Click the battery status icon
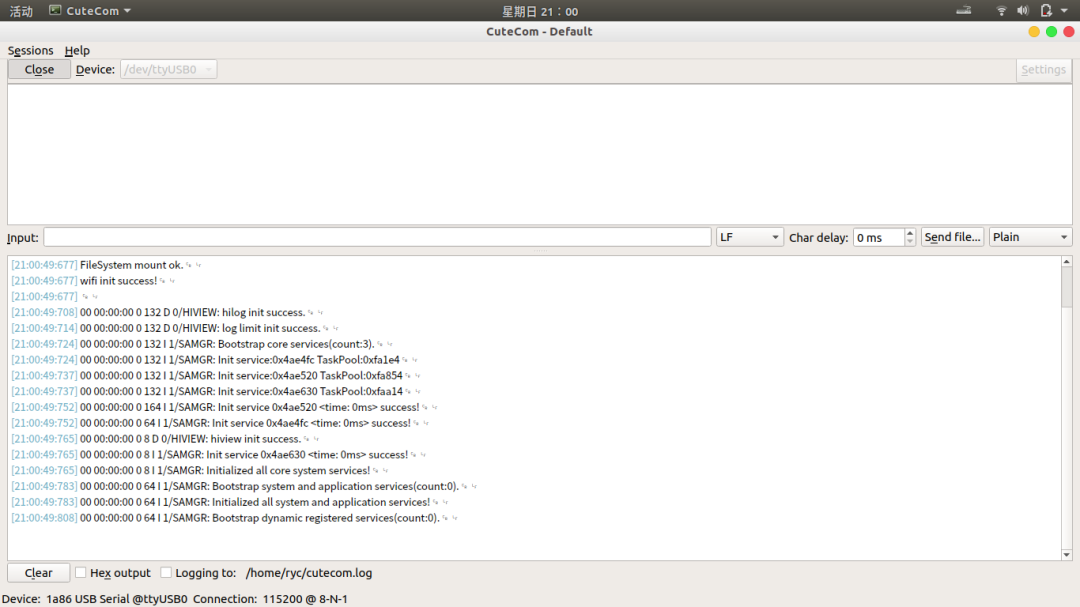The width and height of the screenshot is (1080, 607). click(1046, 10)
